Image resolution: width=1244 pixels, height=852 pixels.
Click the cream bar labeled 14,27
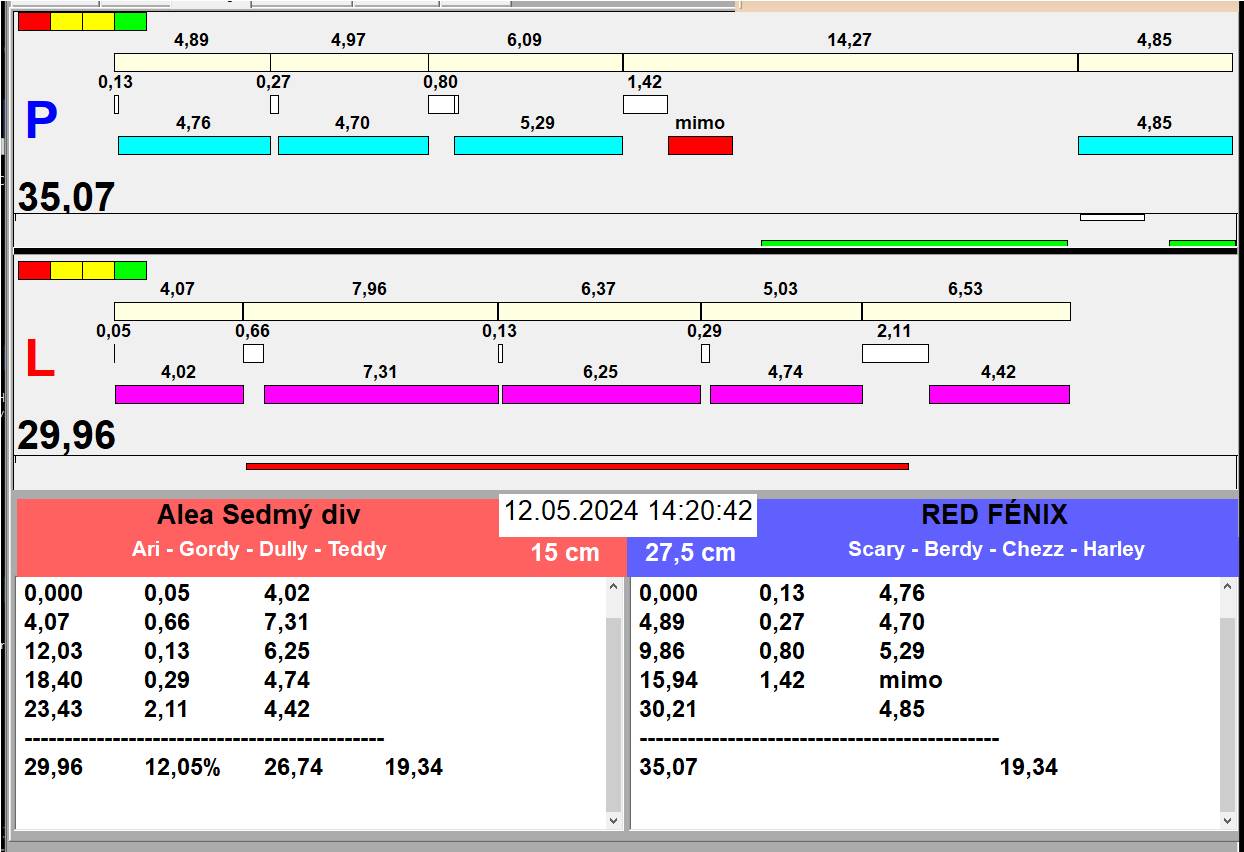click(x=850, y=62)
